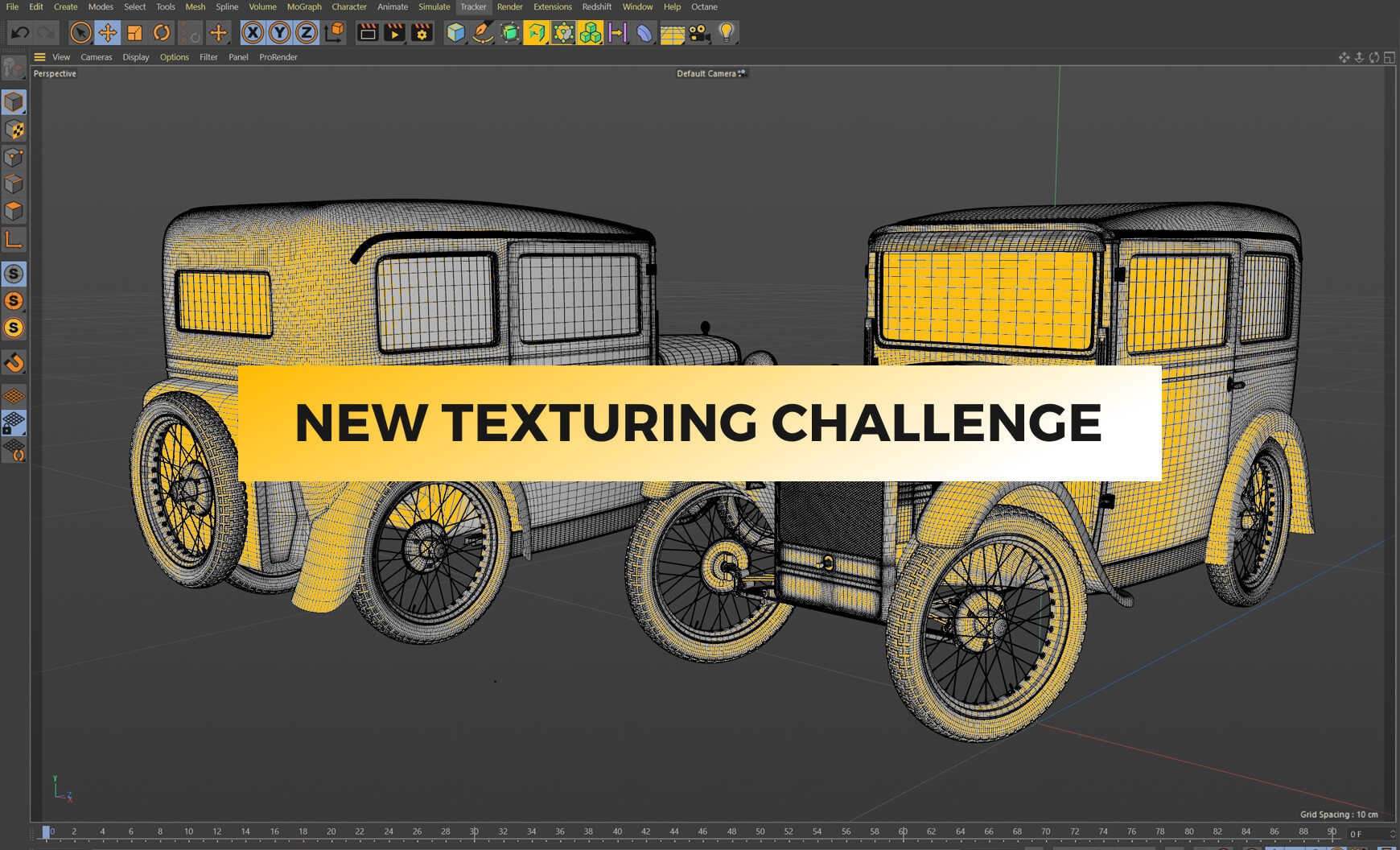Open the Tracker menu
The image size is (1400, 850).
pyautogui.click(x=473, y=6)
